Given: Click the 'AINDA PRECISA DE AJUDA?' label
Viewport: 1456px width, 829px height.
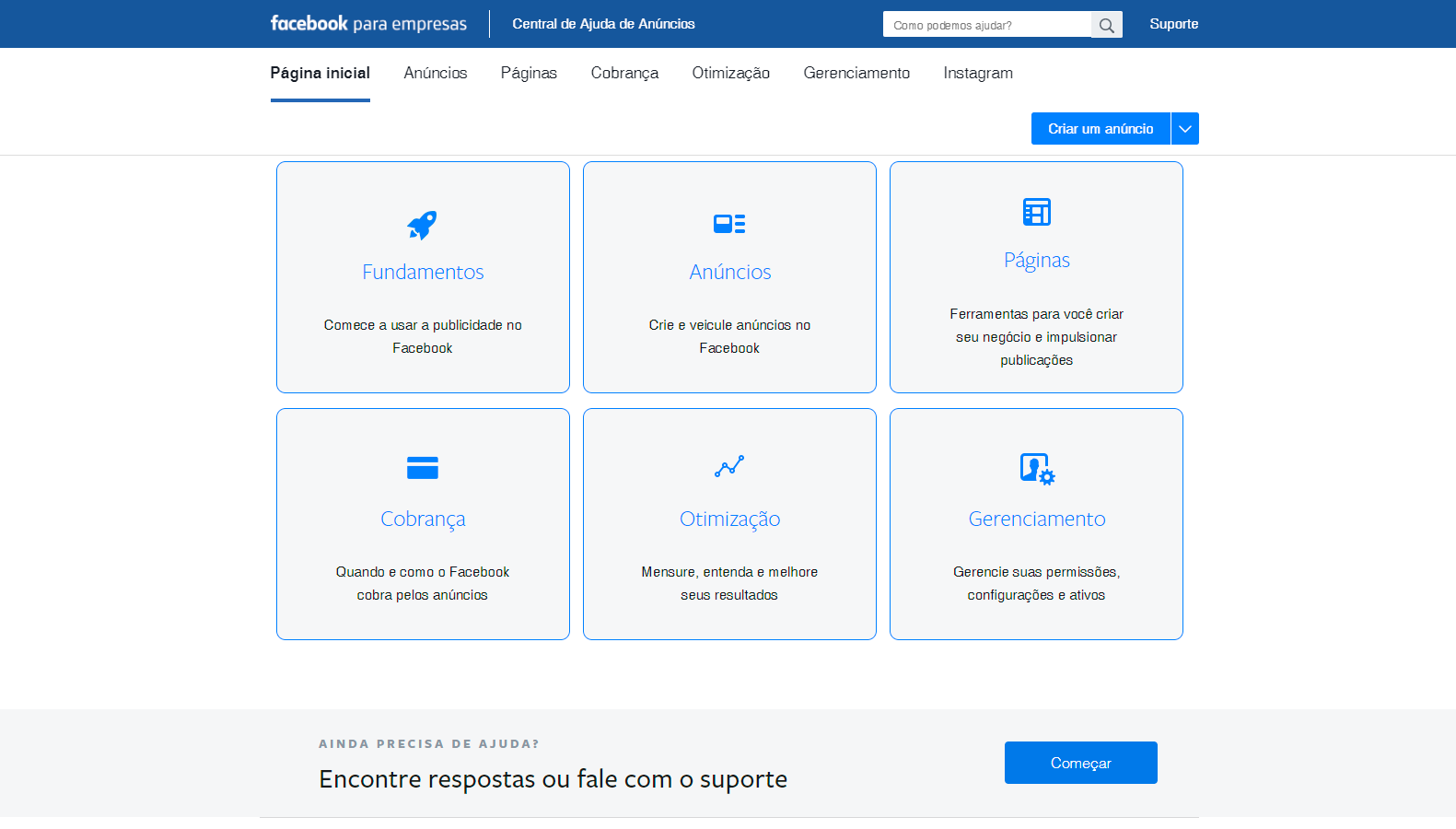Looking at the screenshot, I should click(429, 743).
